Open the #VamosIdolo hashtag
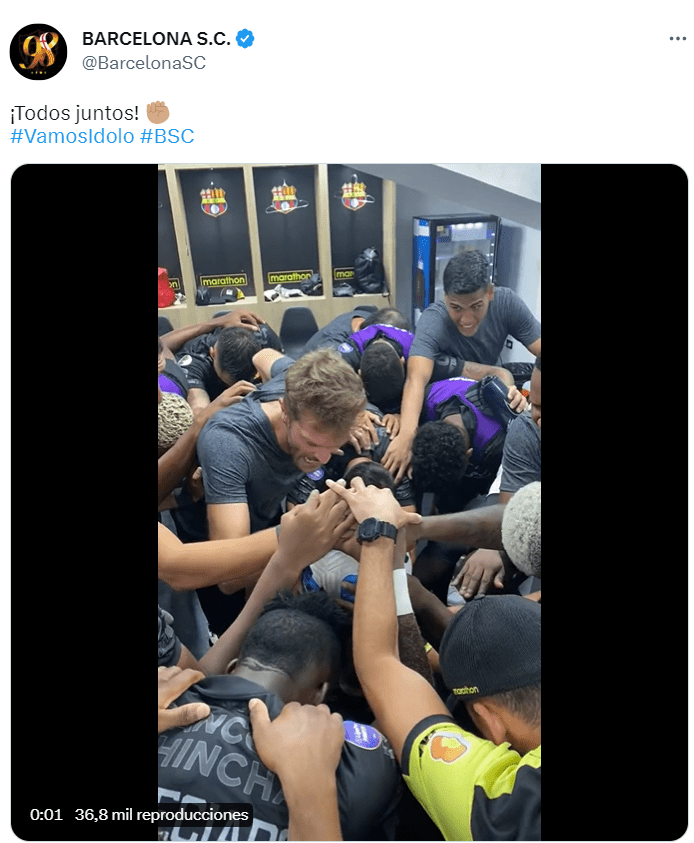This screenshot has height=843, width=694. pos(72,136)
